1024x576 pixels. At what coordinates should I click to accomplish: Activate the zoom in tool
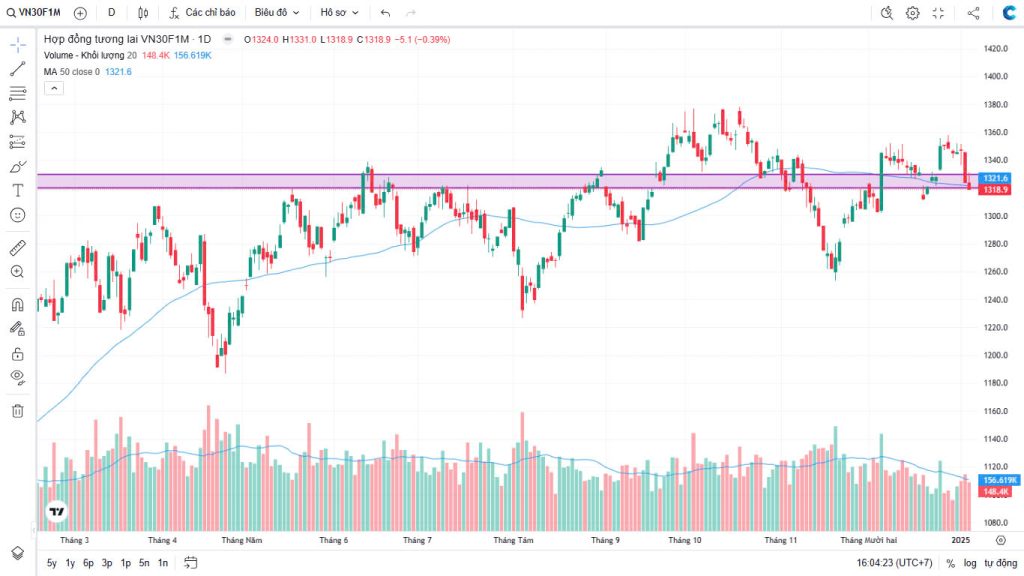pos(18,271)
